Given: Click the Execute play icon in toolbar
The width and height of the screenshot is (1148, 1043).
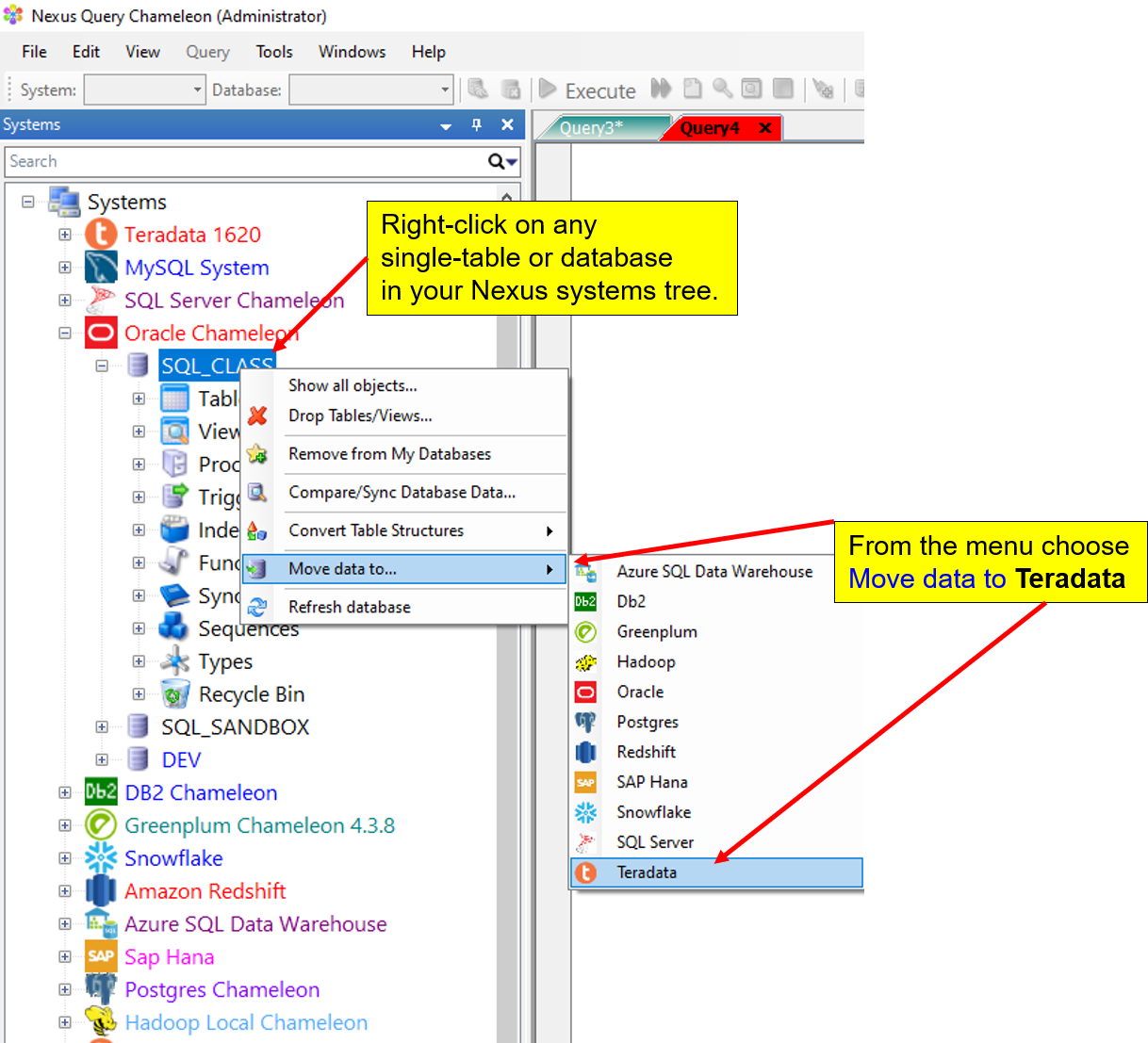Looking at the screenshot, I should click(548, 90).
